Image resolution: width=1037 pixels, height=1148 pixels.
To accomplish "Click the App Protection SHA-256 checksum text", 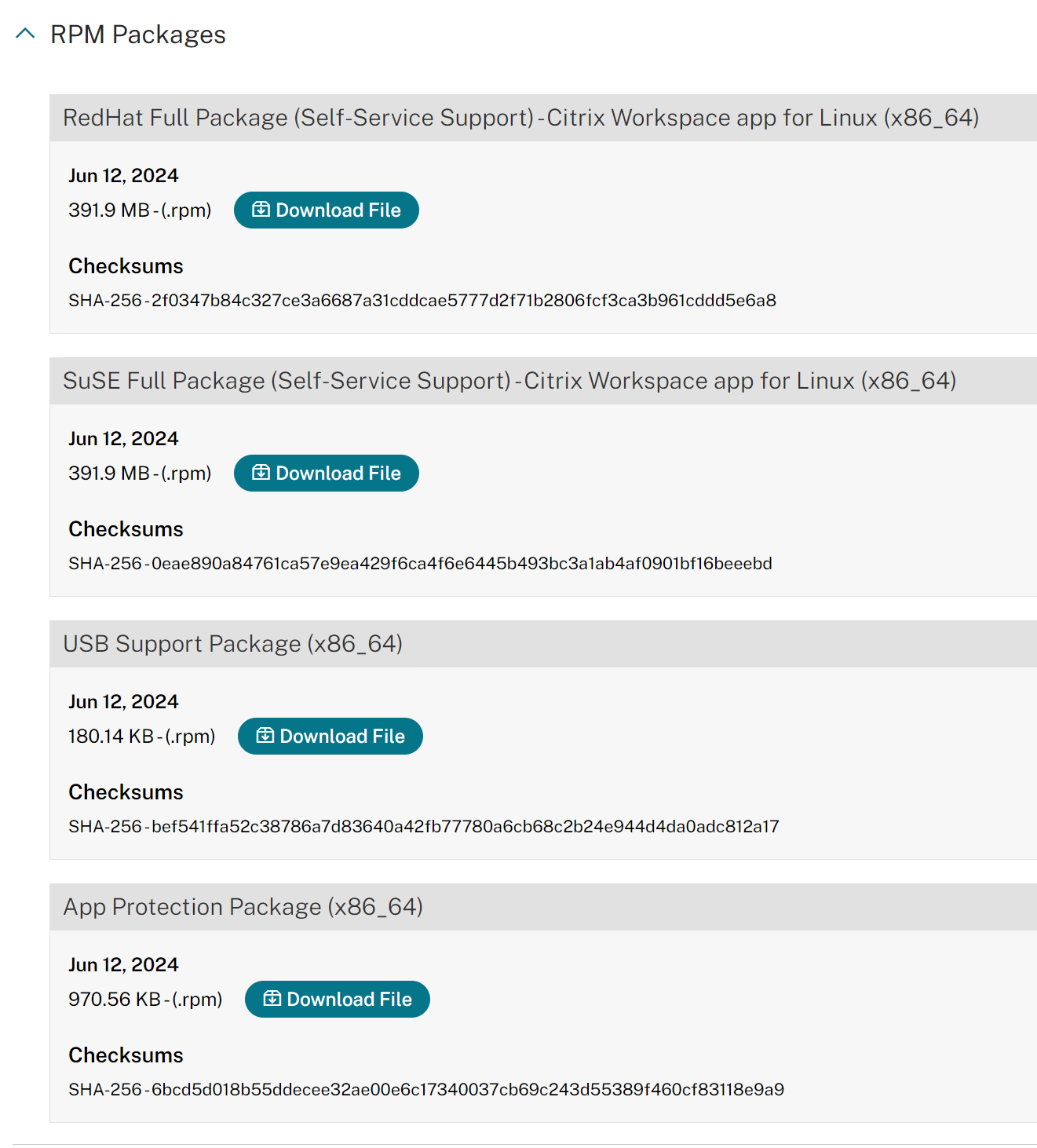I will [x=426, y=1090].
